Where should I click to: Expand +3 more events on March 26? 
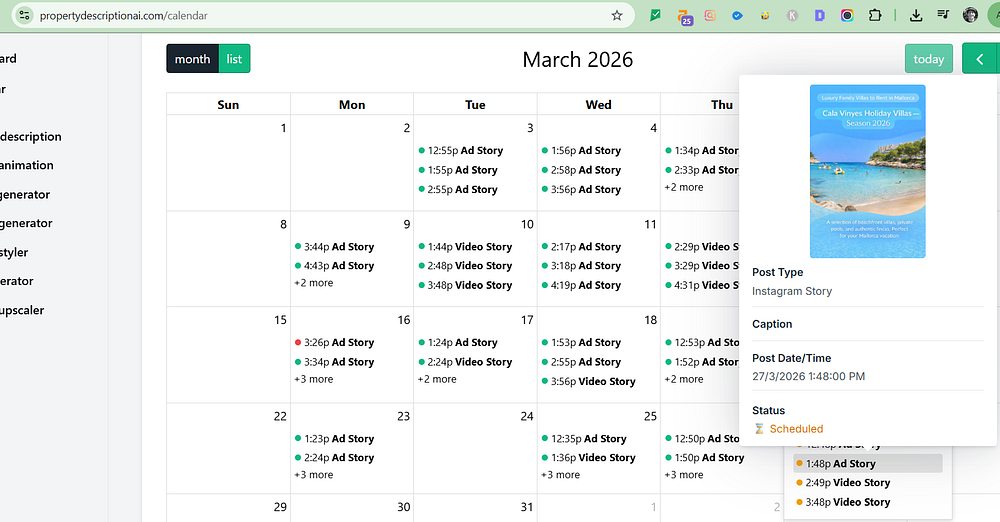click(684, 475)
